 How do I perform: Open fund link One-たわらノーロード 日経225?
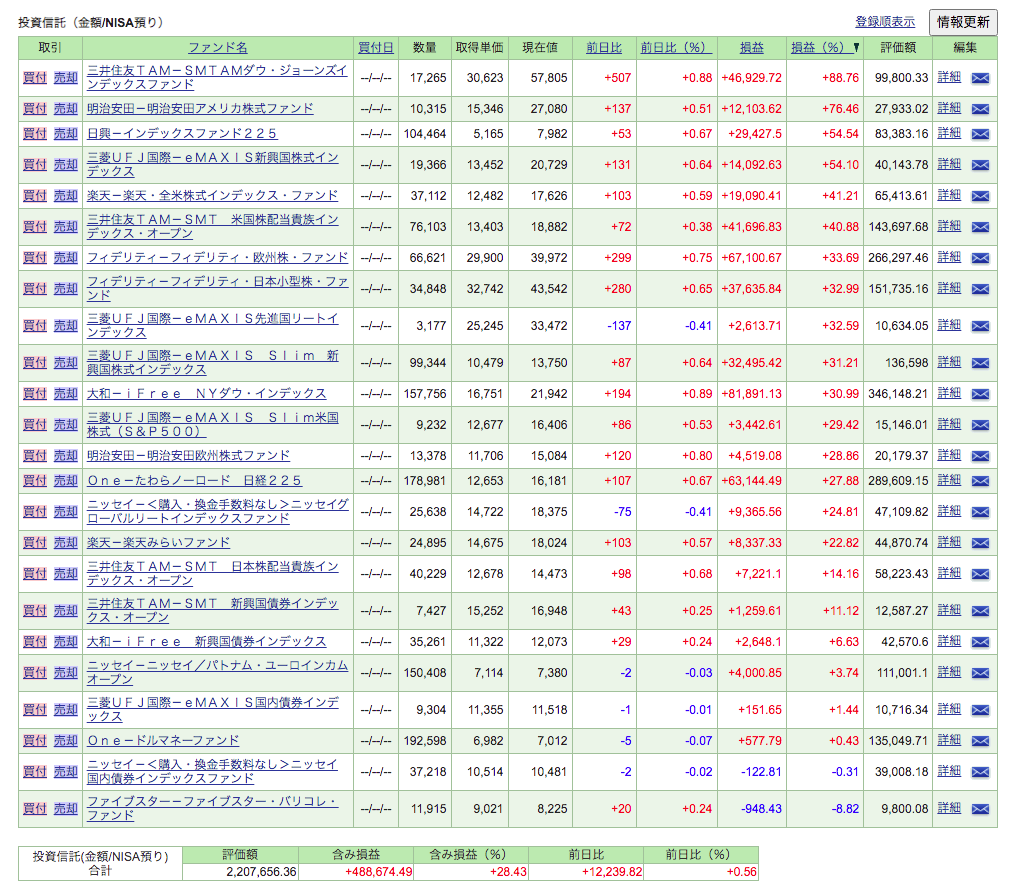click(194, 481)
